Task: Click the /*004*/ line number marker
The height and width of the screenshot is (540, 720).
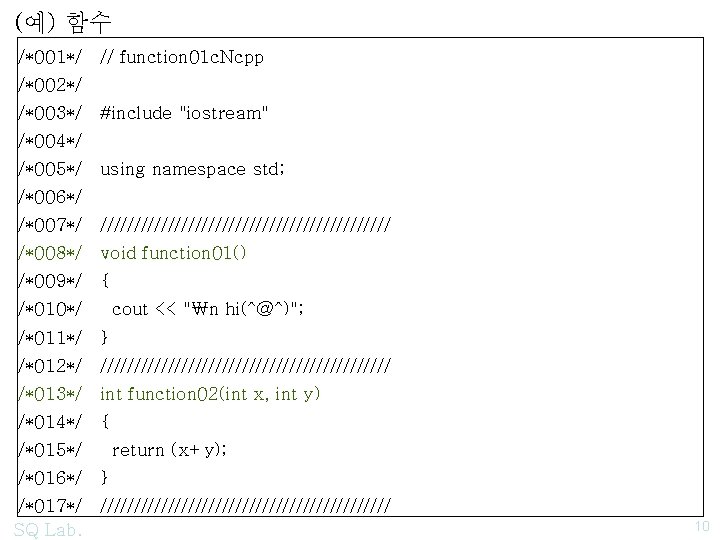Action: pyautogui.click(x=49, y=141)
